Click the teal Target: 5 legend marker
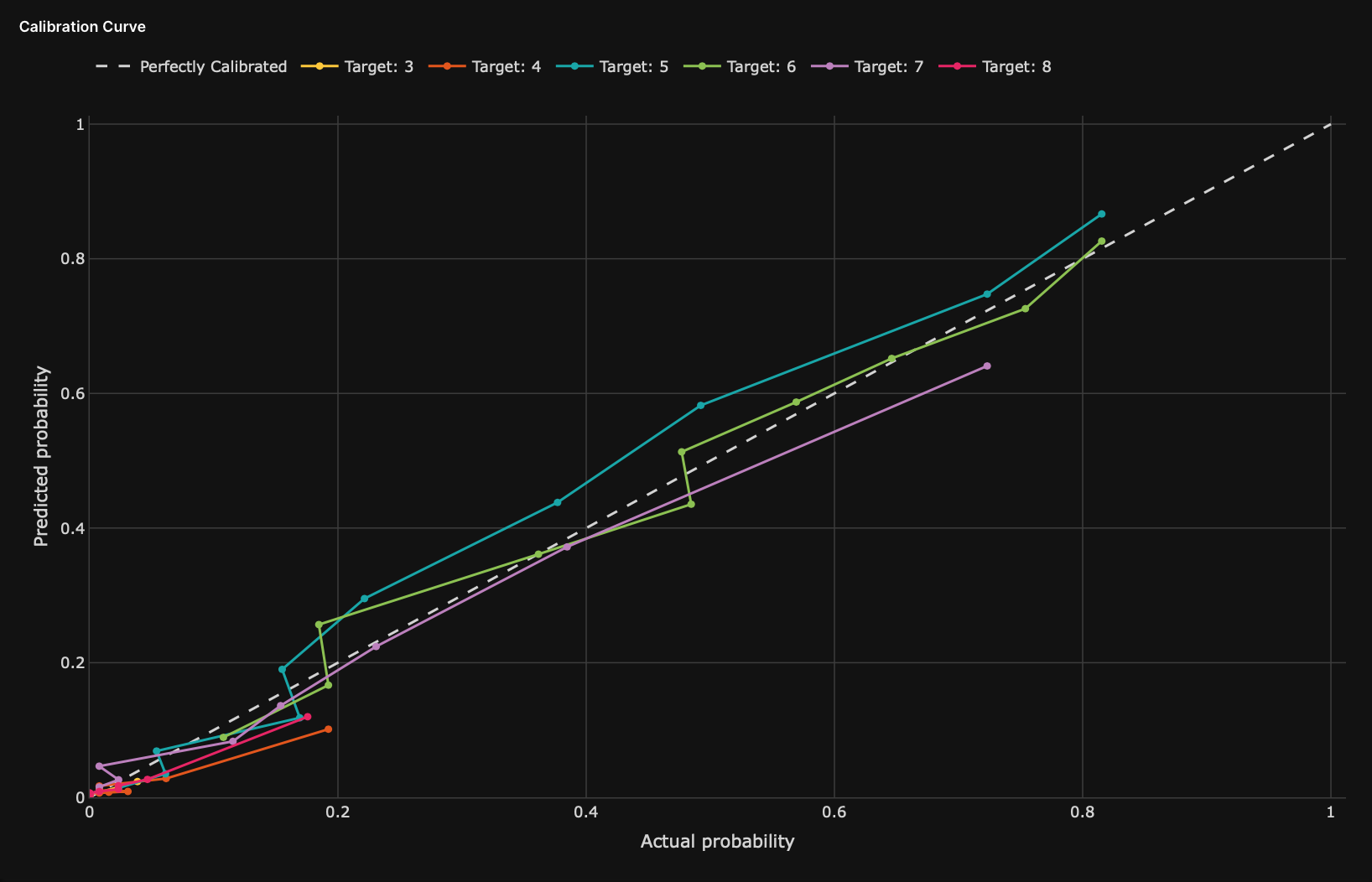 [575, 66]
